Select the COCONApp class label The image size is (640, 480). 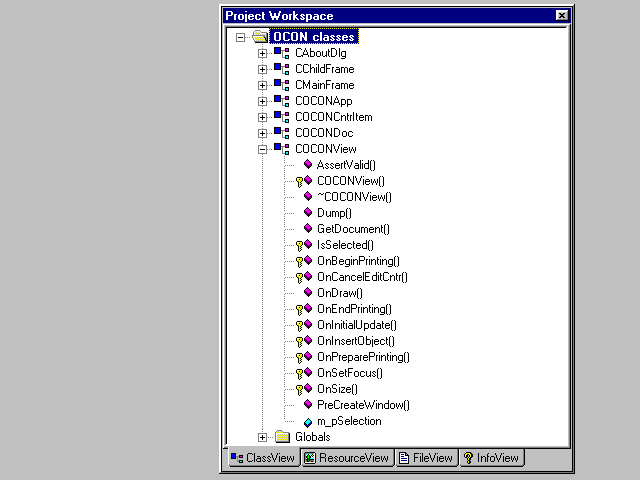[x=323, y=101]
